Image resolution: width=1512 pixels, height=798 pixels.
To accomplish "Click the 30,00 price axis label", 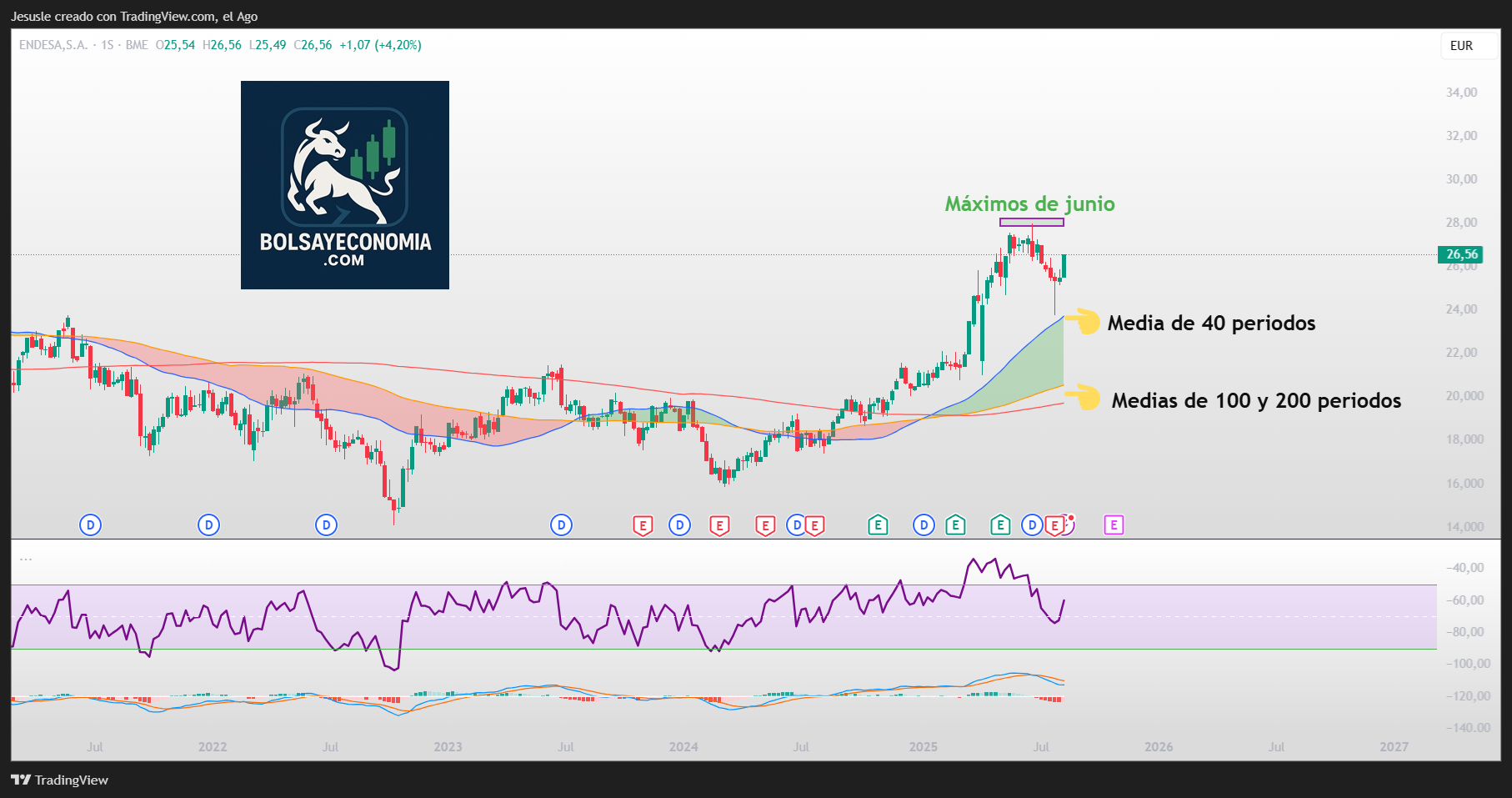I will [x=1461, y=179].
